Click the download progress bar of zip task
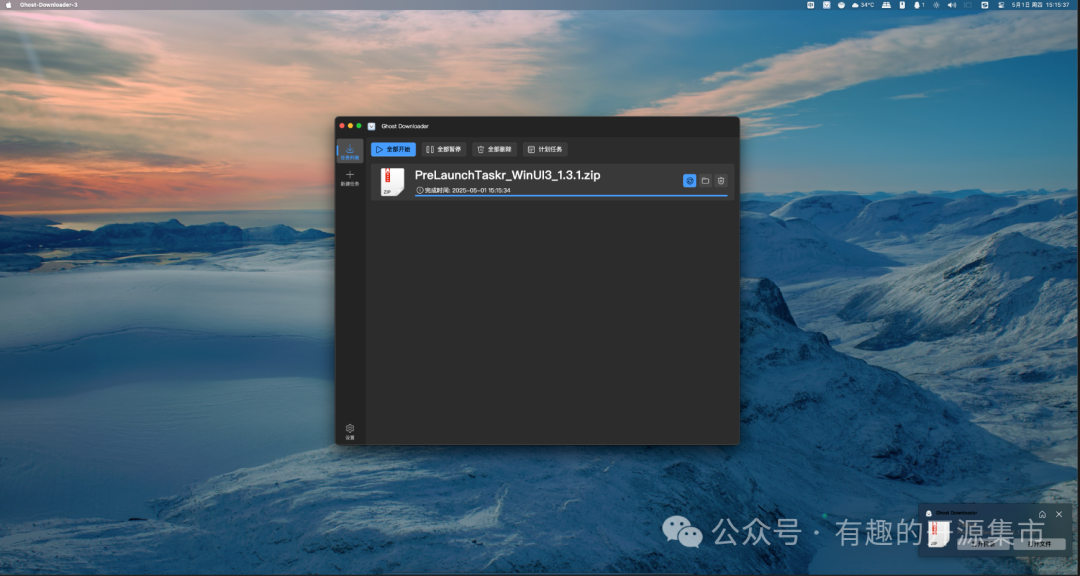Screen dimensions: 1080x576 point(570,196)
